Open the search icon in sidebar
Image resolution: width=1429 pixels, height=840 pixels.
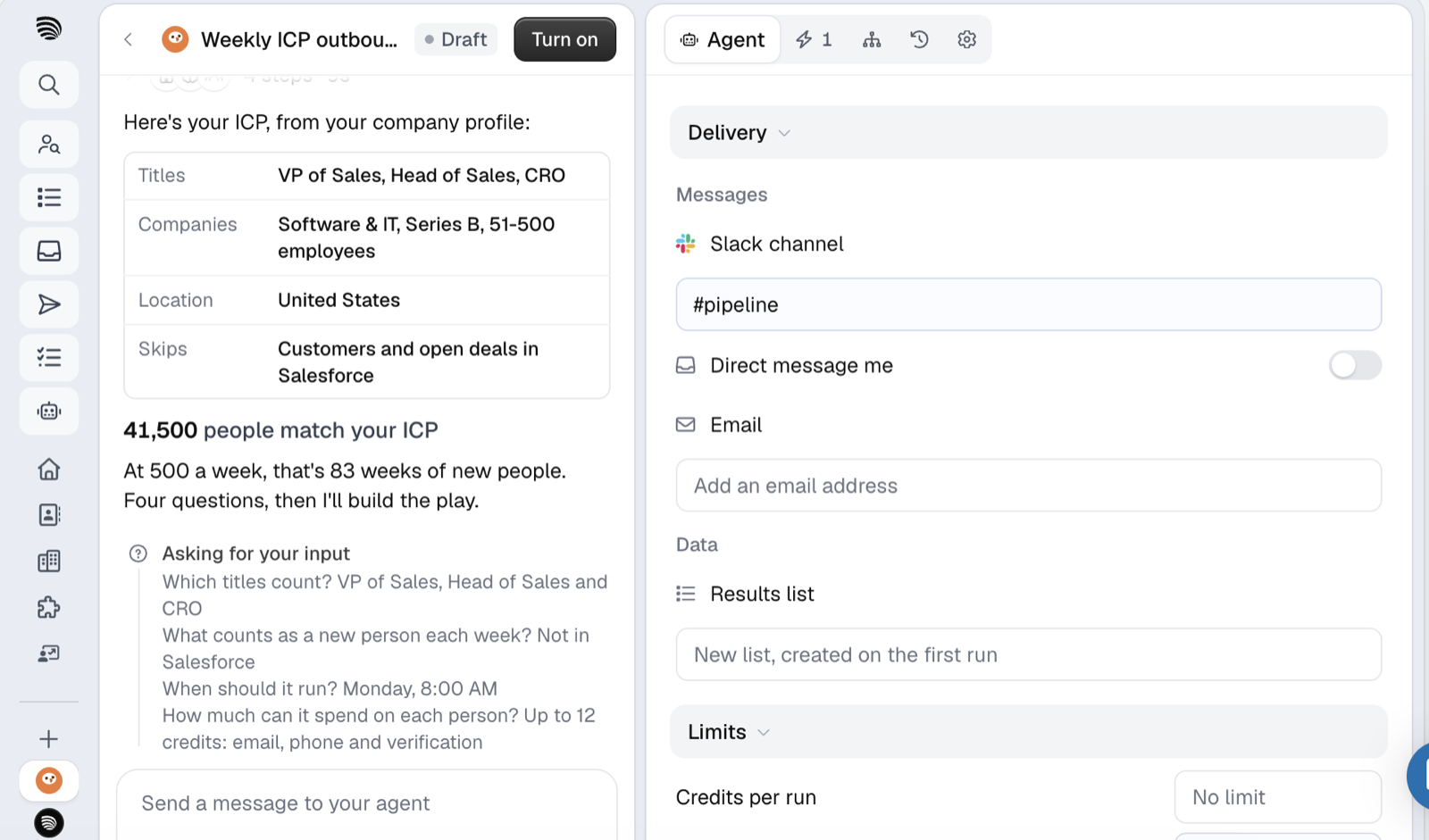(x=49, y=85)
